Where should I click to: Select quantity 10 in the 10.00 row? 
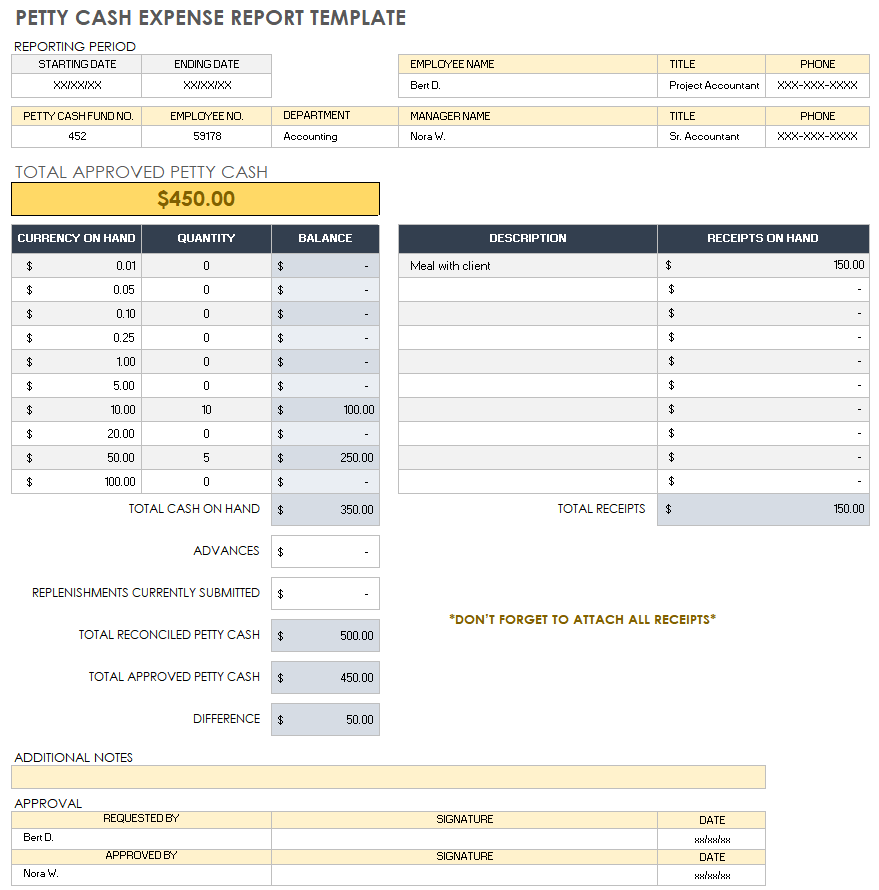(207, 410)
